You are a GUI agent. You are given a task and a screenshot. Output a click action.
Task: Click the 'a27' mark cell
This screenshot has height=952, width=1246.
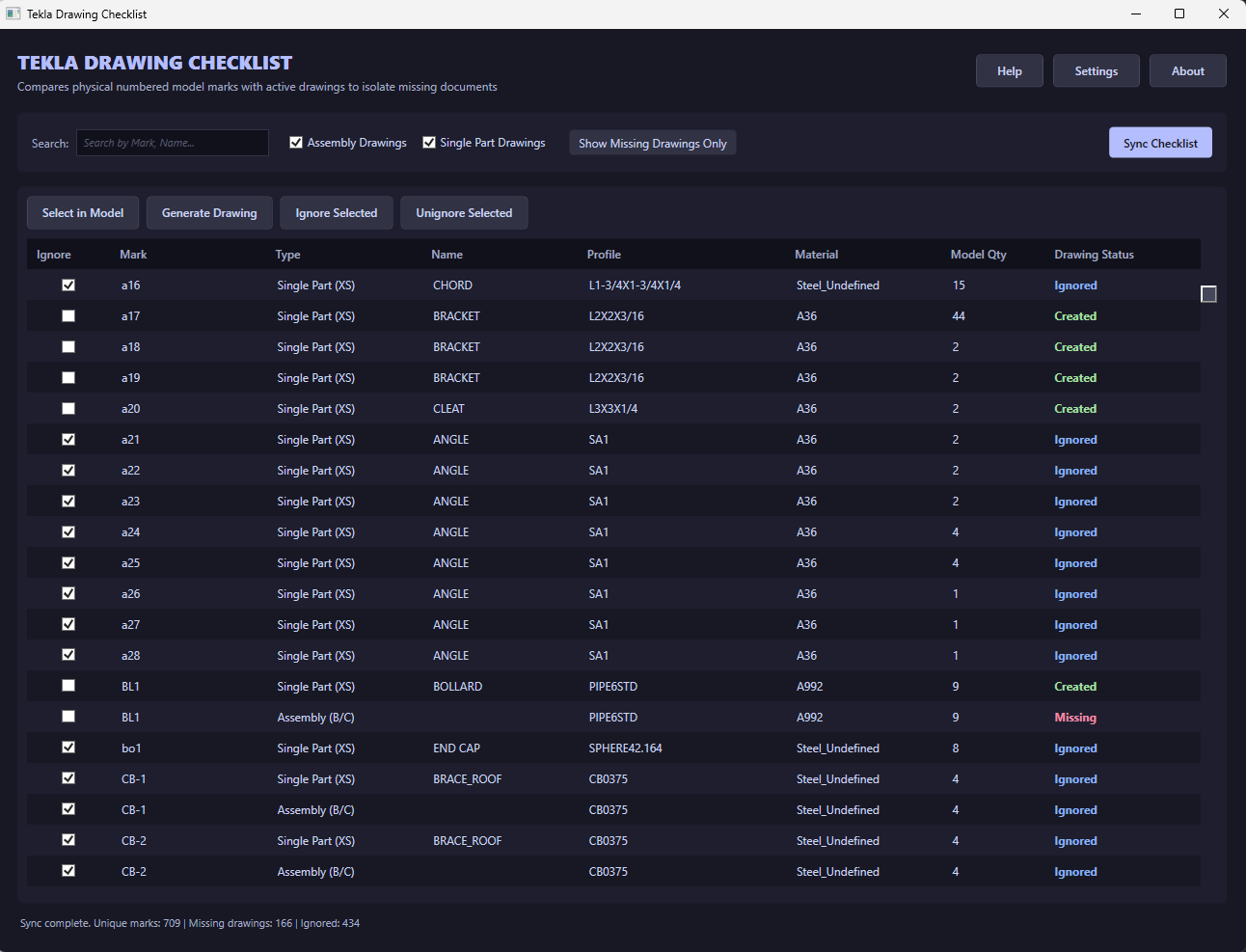pos(130,625)
